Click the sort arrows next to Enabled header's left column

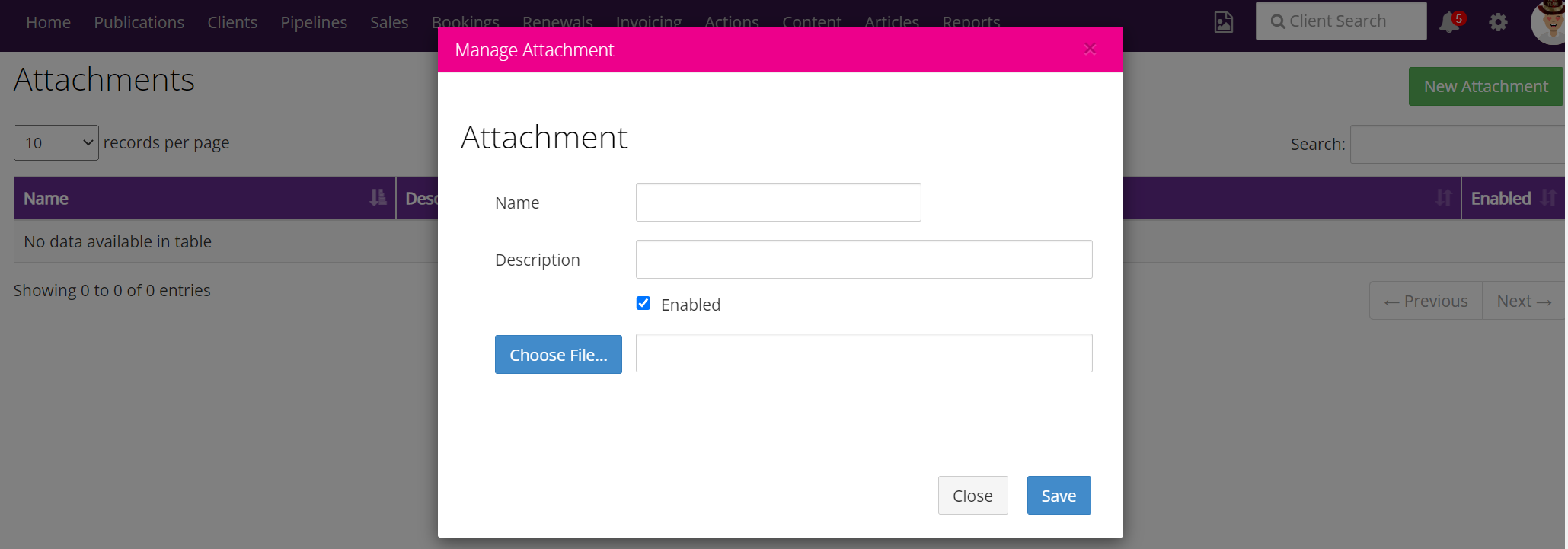click(x=1443, y=198)
